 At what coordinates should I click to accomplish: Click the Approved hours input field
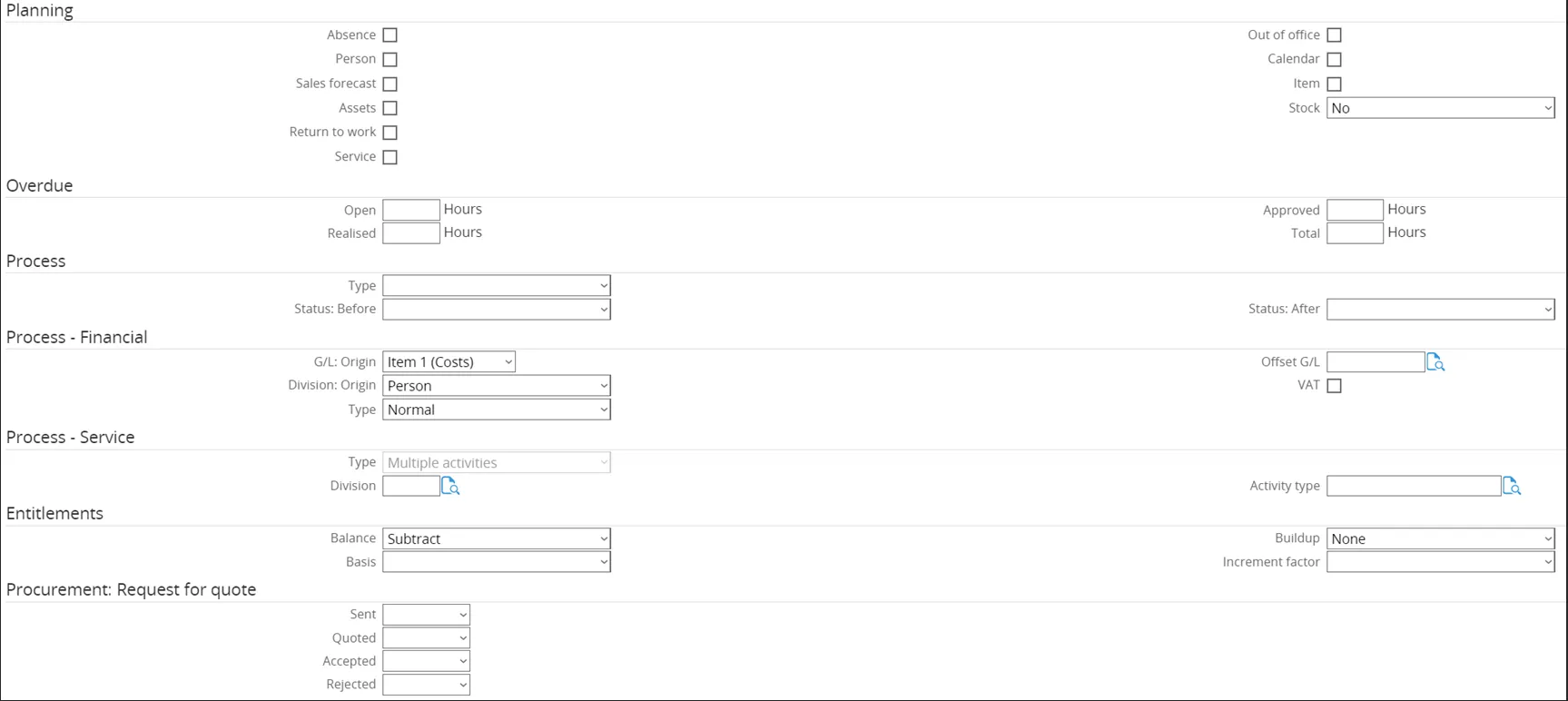(1355, 210)
